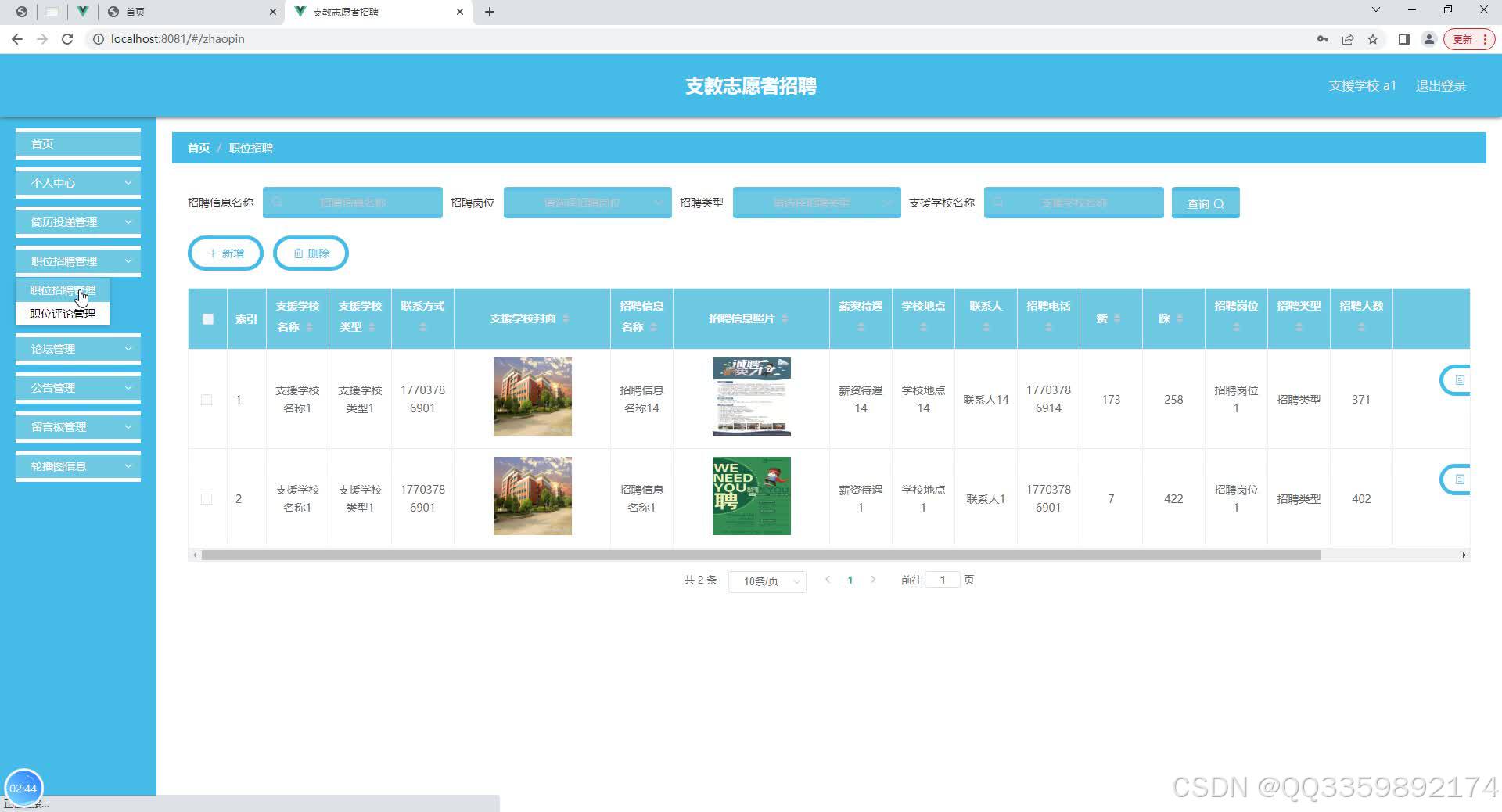1502x812 pixels.
Task: Check the row 2 checkbox
Action: [x=207, y=499]
